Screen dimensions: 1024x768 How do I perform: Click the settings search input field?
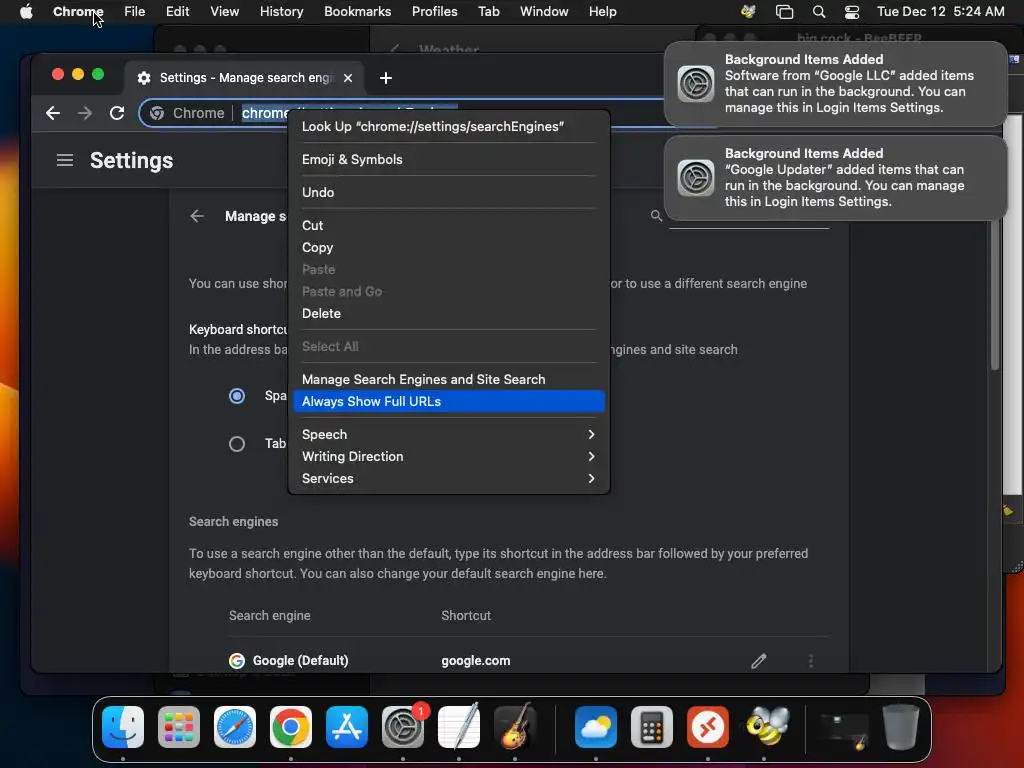pyautogui.click(x=748, y=216)
